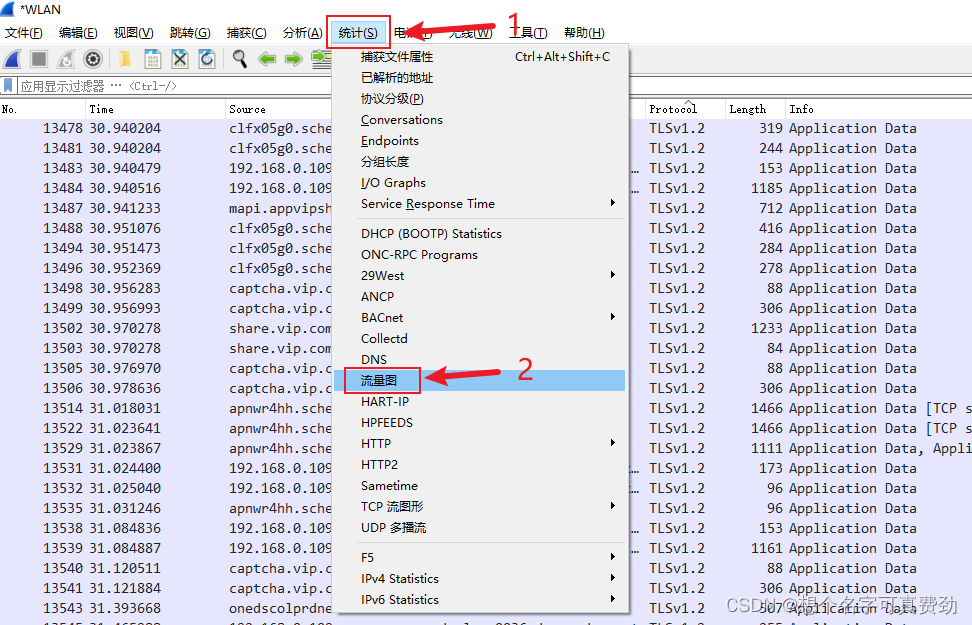The width and height of the screenshot is (972, 625).
Task: Expand IPv6 Statistics submenu
Action: tap(480, 600)
